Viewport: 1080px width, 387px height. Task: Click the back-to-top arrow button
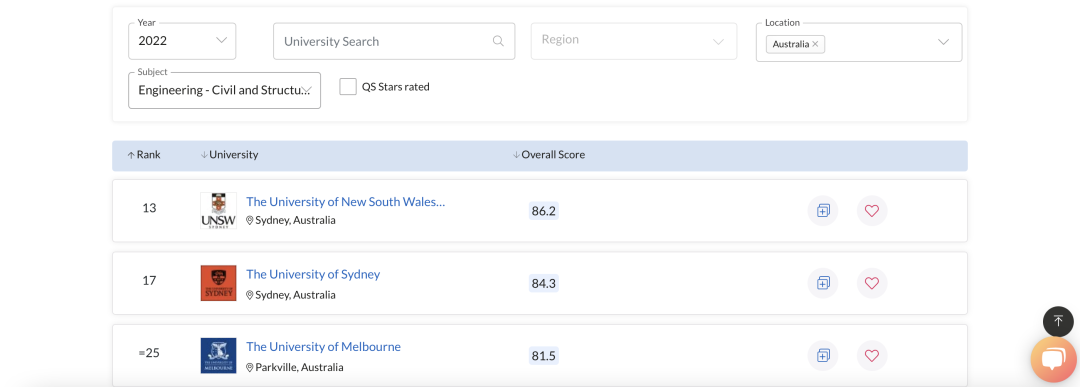click(1059, 321)
